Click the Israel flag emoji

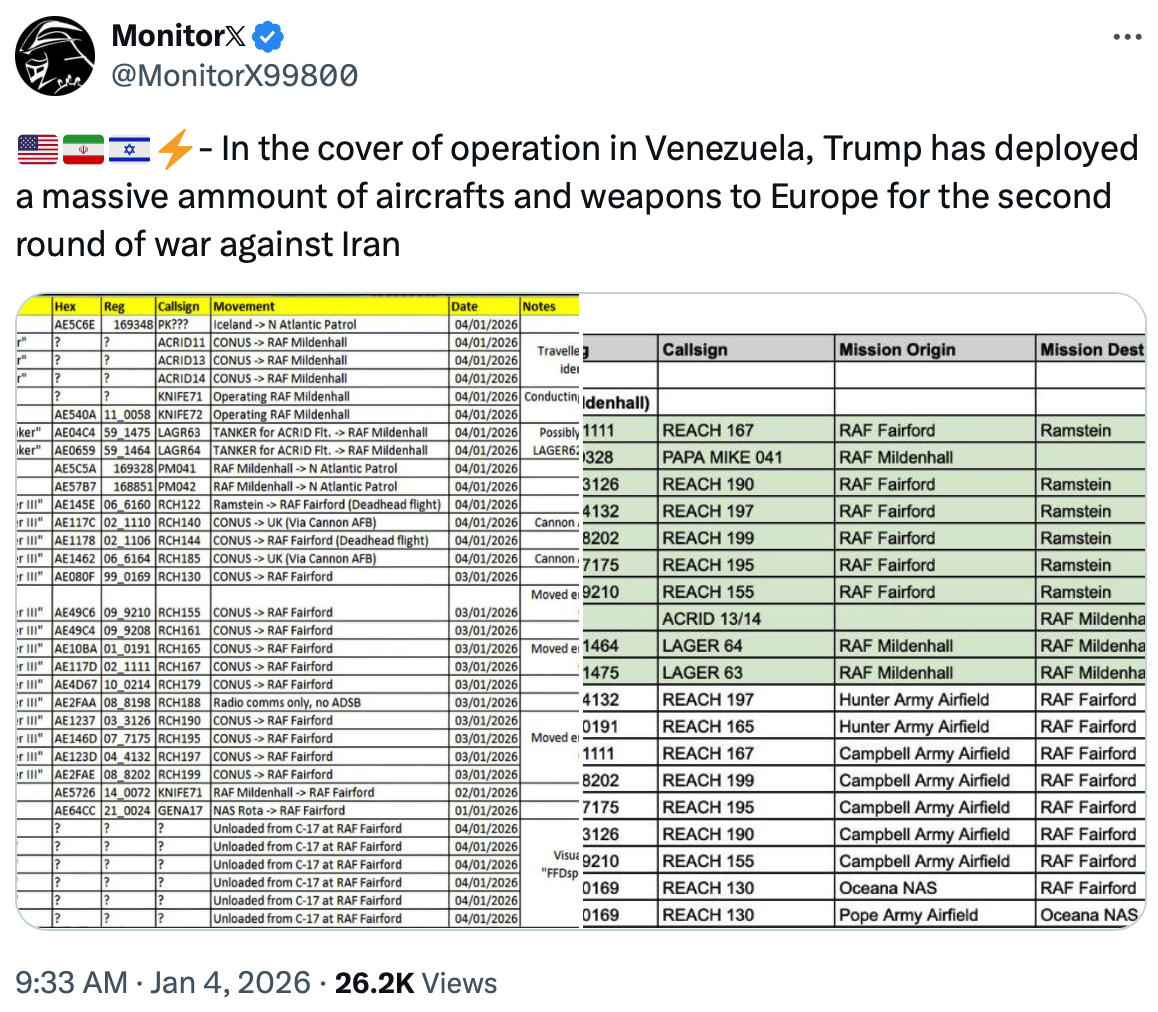click(x=128, y=150)
